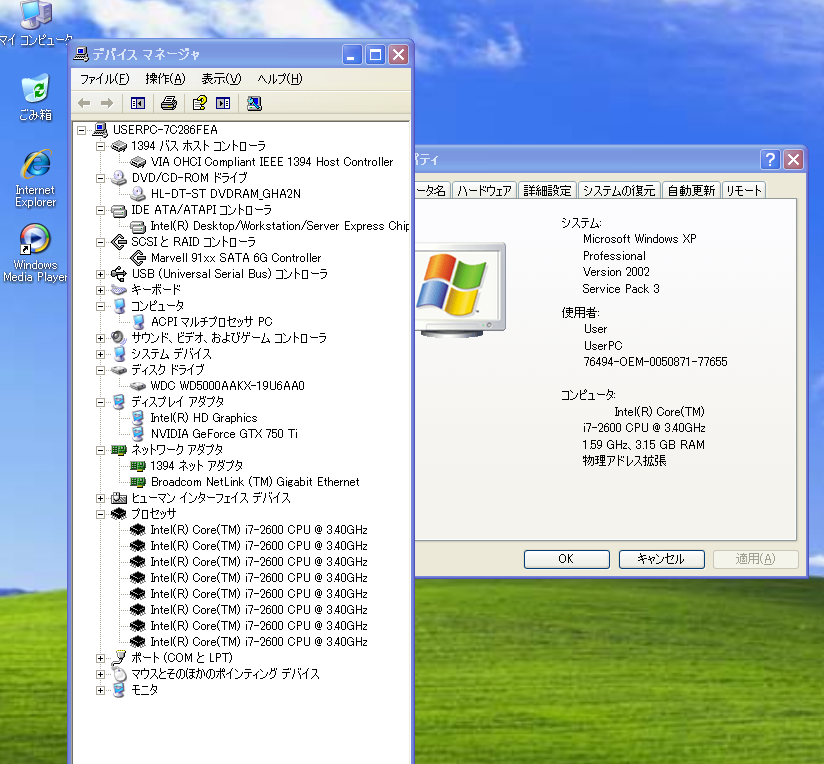Viewport: 824px width, 764px height.
Task: Open the ヘルプ(H) menu
Action: pos(280,79)
